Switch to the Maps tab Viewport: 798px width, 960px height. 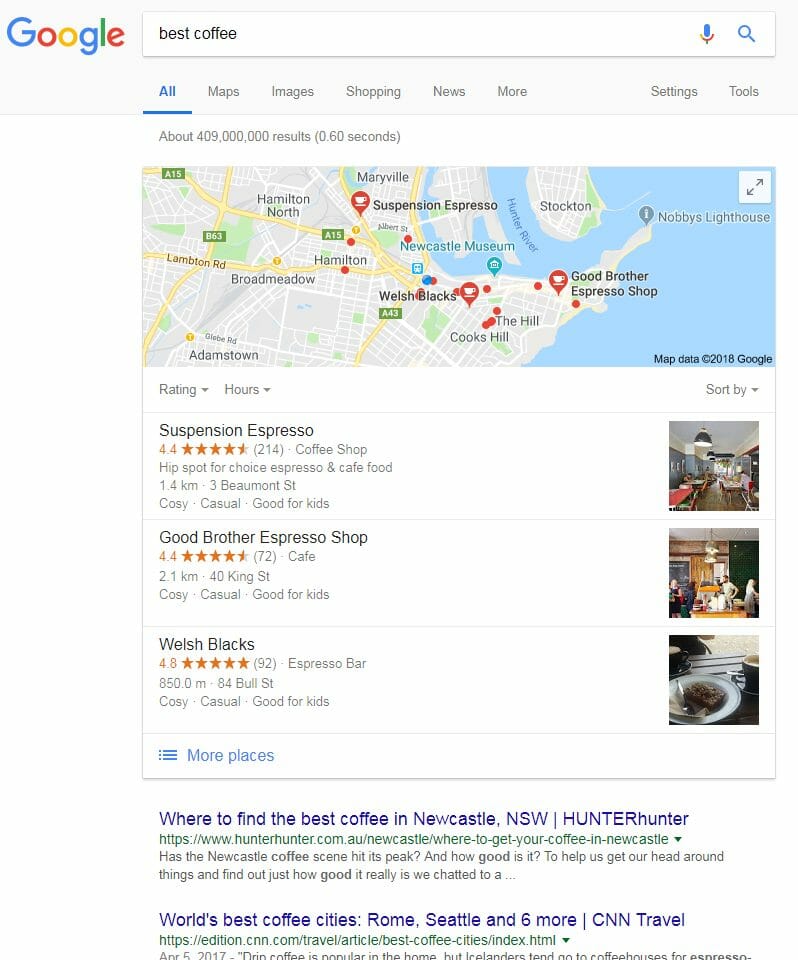(223, 91)
